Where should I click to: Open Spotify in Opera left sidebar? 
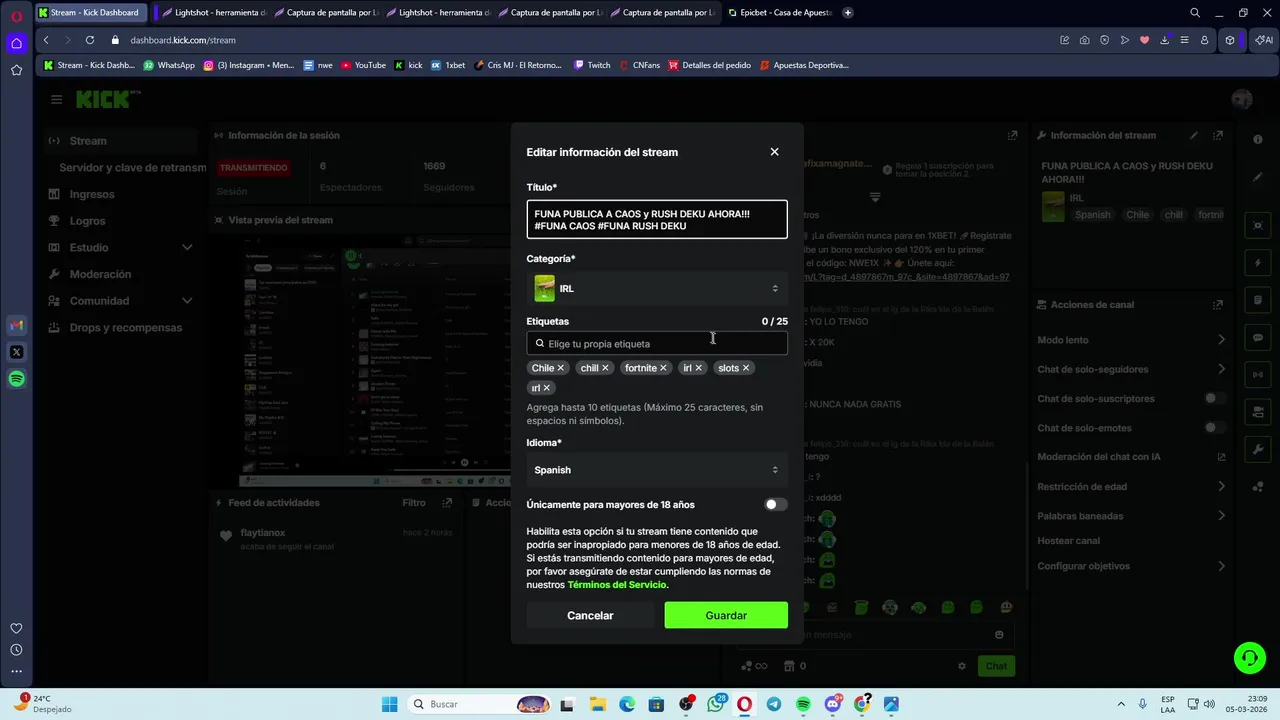[16, 379]
